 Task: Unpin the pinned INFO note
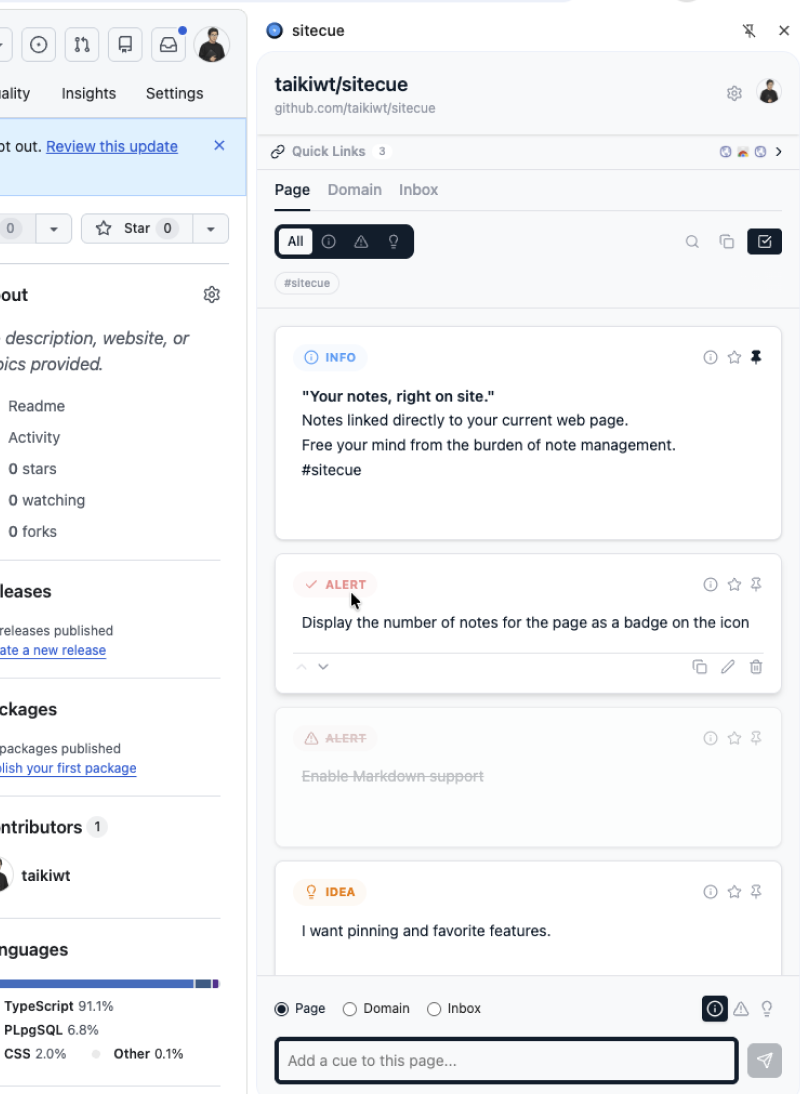click(756, 357)
